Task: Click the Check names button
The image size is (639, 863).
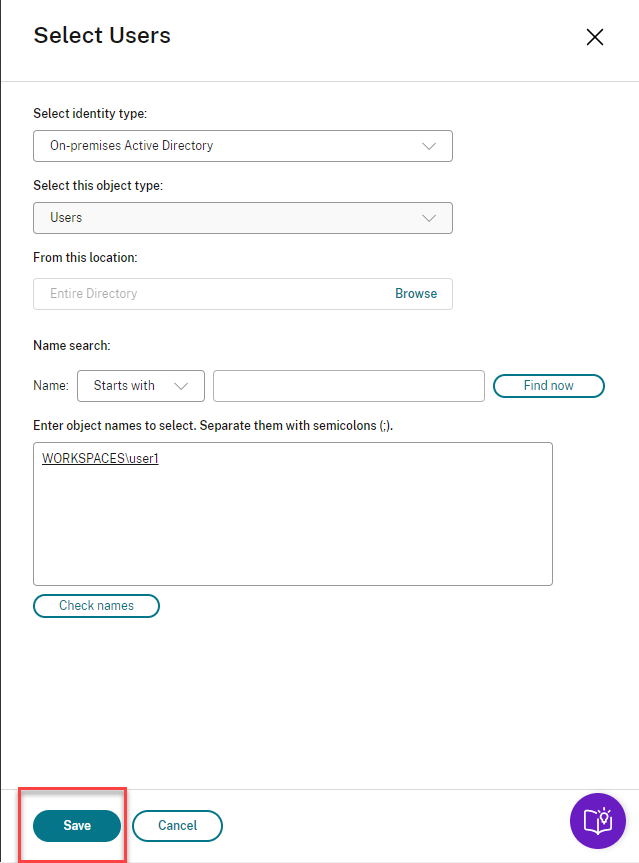Action: pyautogui.click(x=96, y=606)
